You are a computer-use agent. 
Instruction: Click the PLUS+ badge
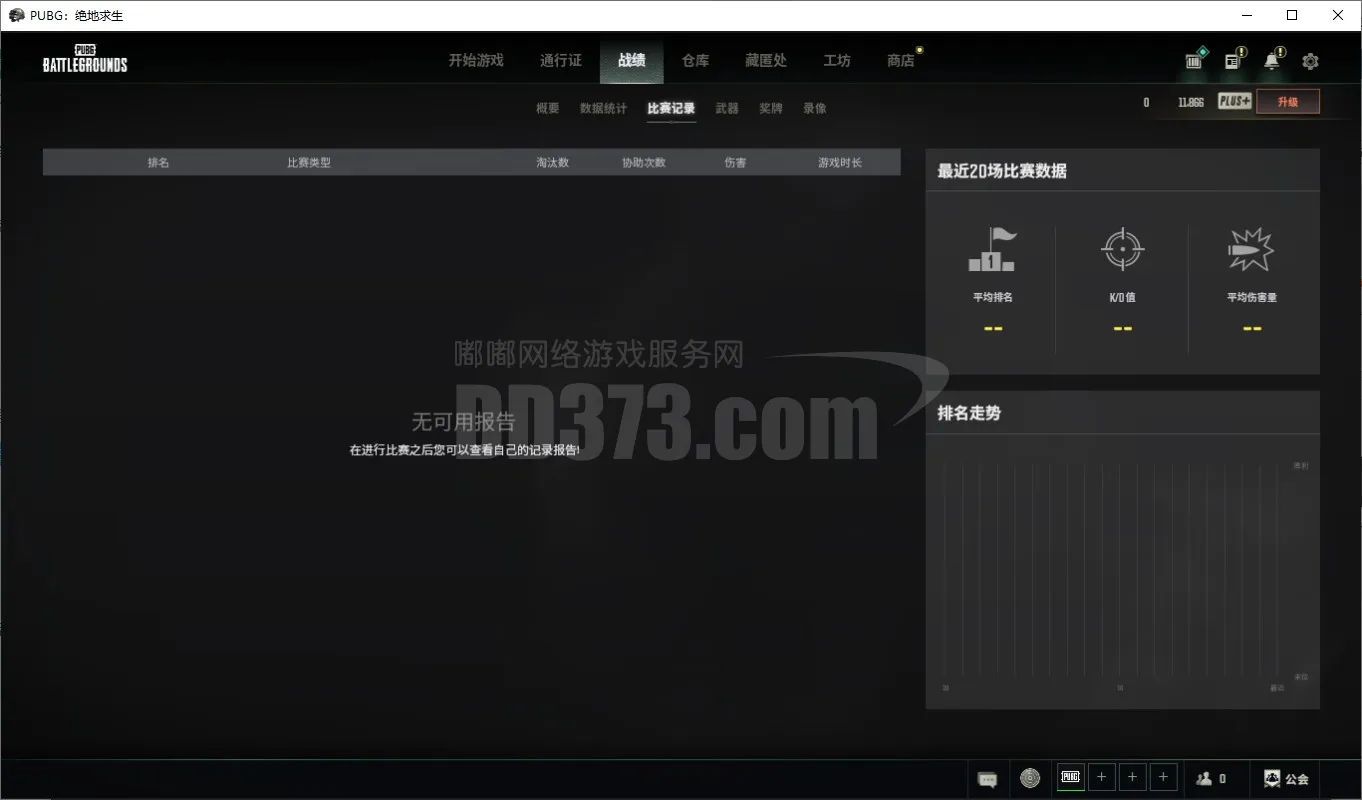[1234, 101]
